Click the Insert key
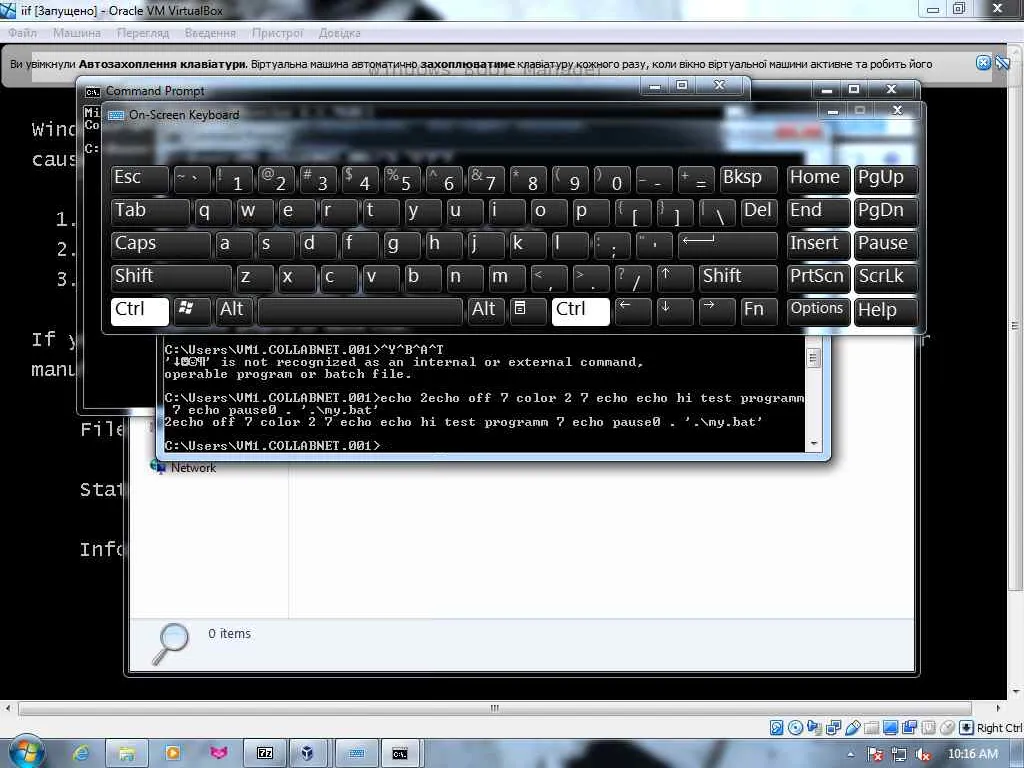Screen dimensions: 1024x768 (818, 244)
